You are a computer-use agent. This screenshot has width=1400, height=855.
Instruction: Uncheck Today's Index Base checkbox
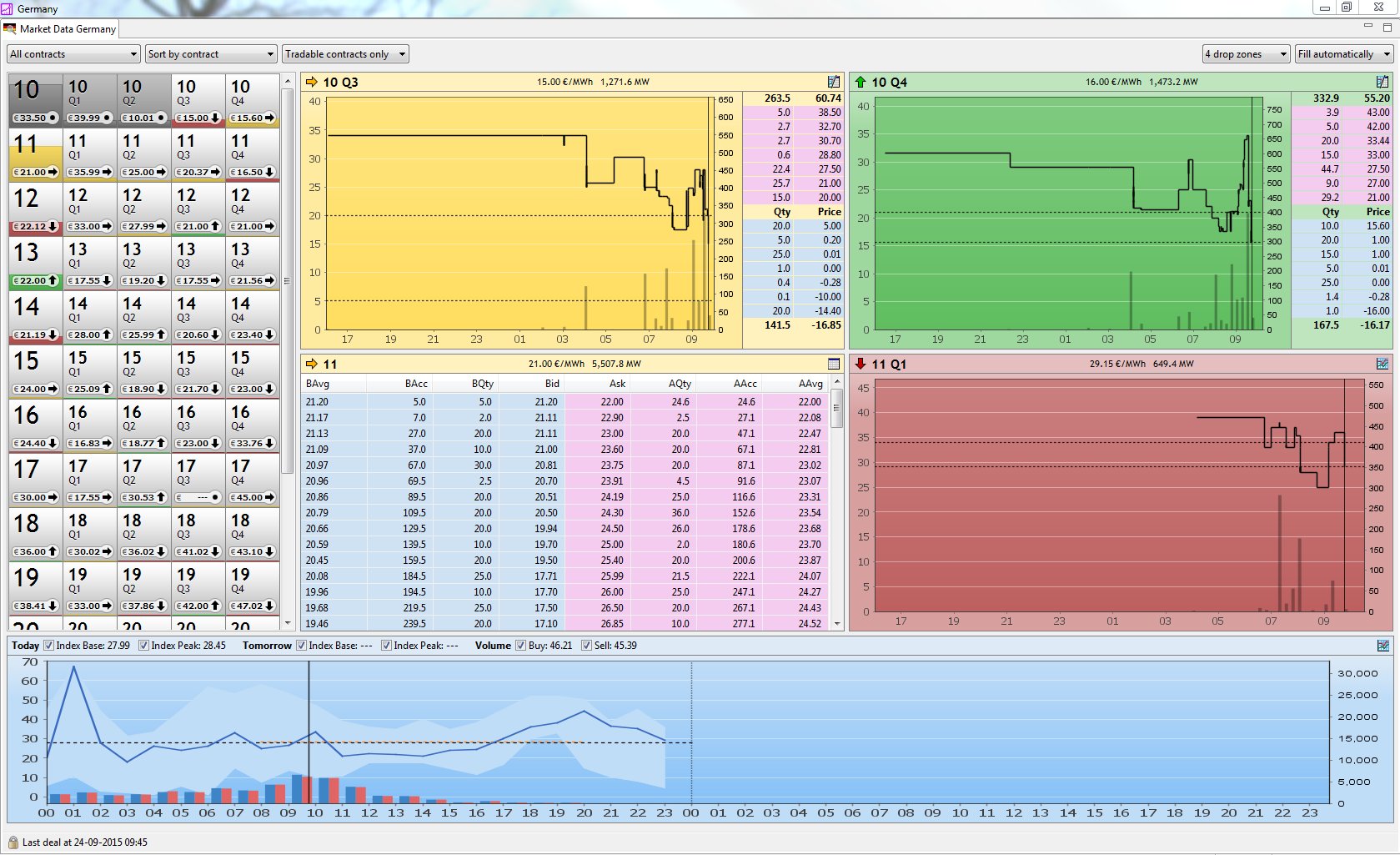48,646
